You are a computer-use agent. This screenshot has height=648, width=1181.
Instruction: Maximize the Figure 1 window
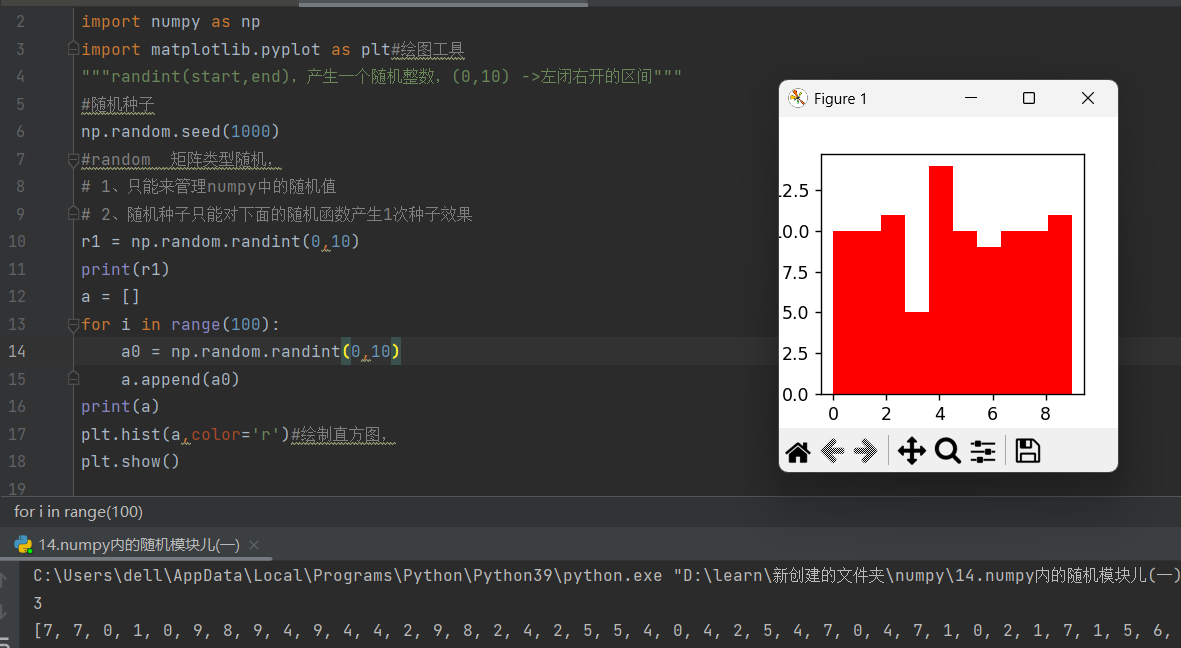click(x=1029, y=98)
